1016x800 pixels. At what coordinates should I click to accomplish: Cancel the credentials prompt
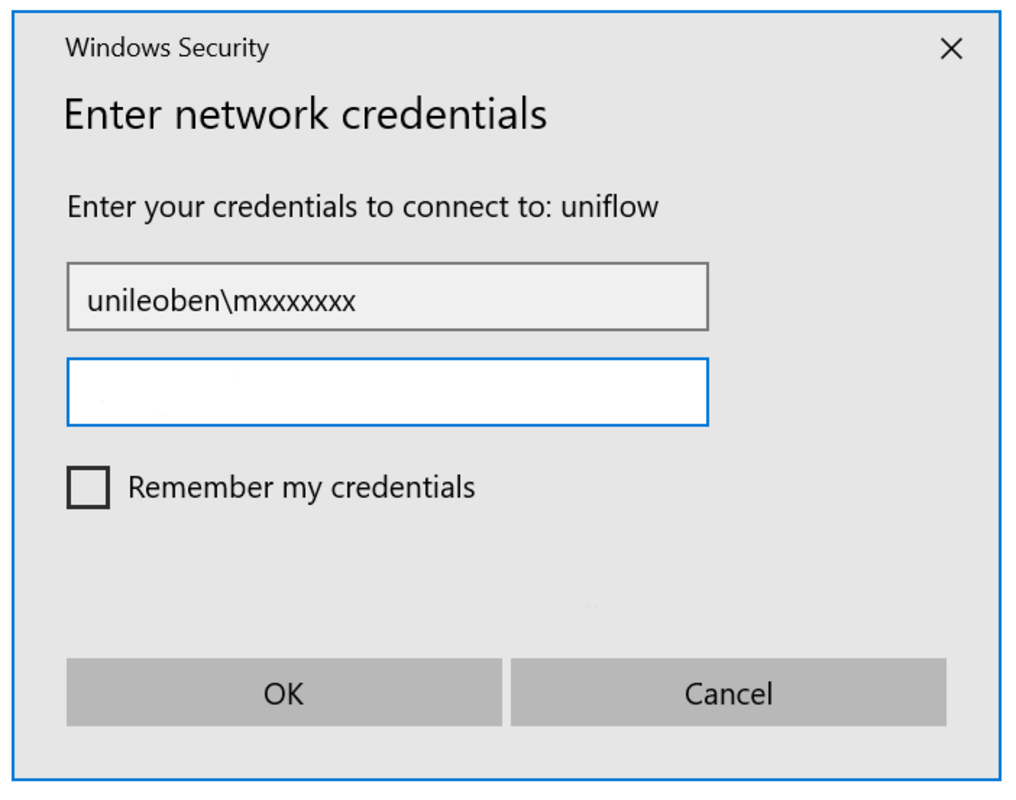[728, 692]
